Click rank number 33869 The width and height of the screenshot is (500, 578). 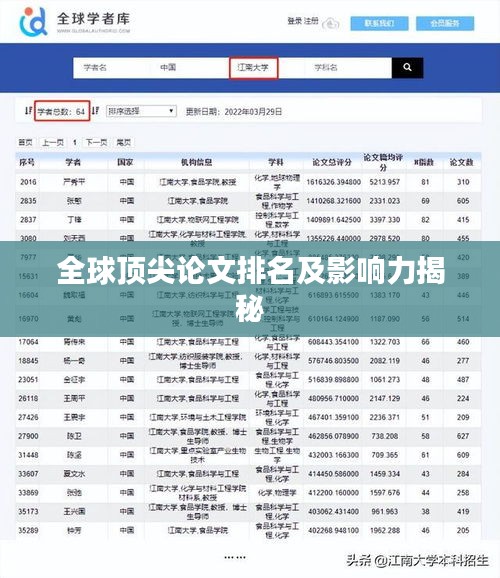28,493
